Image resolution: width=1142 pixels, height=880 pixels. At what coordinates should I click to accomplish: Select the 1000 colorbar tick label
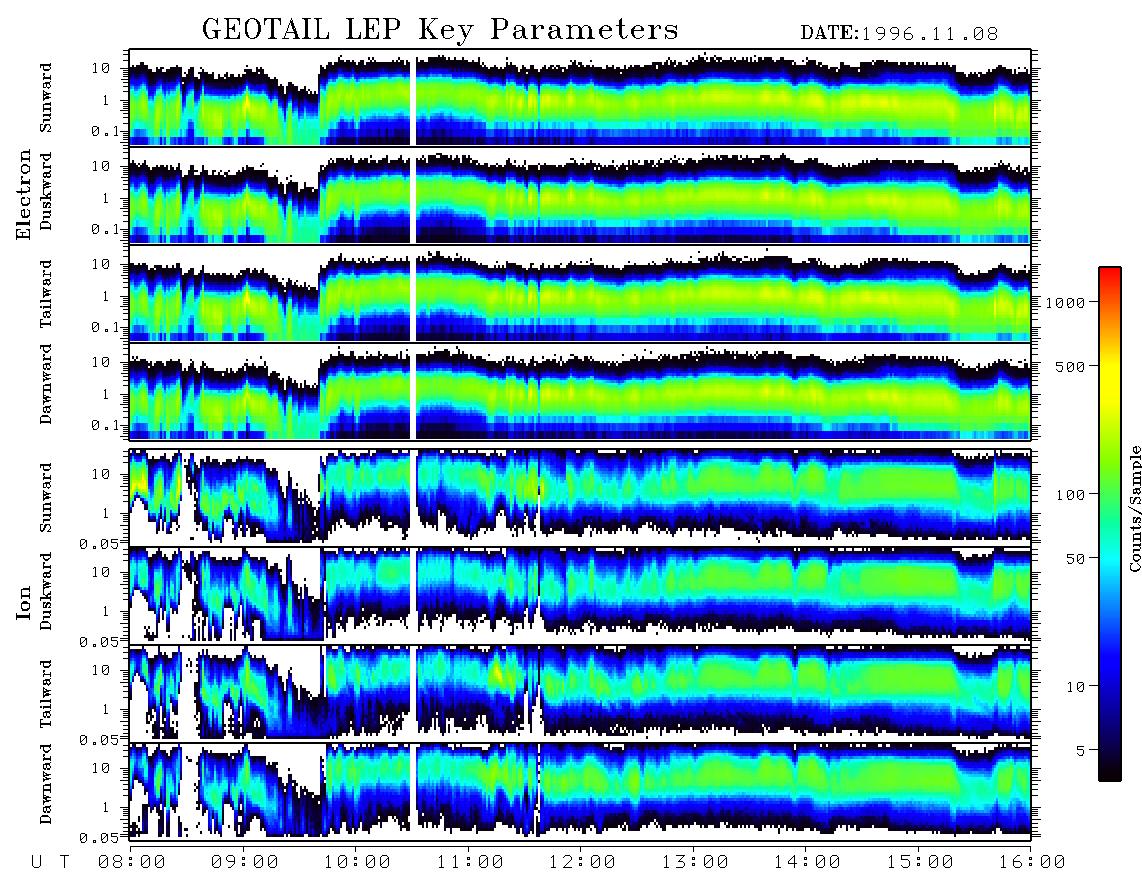(x=1064, y=303)
